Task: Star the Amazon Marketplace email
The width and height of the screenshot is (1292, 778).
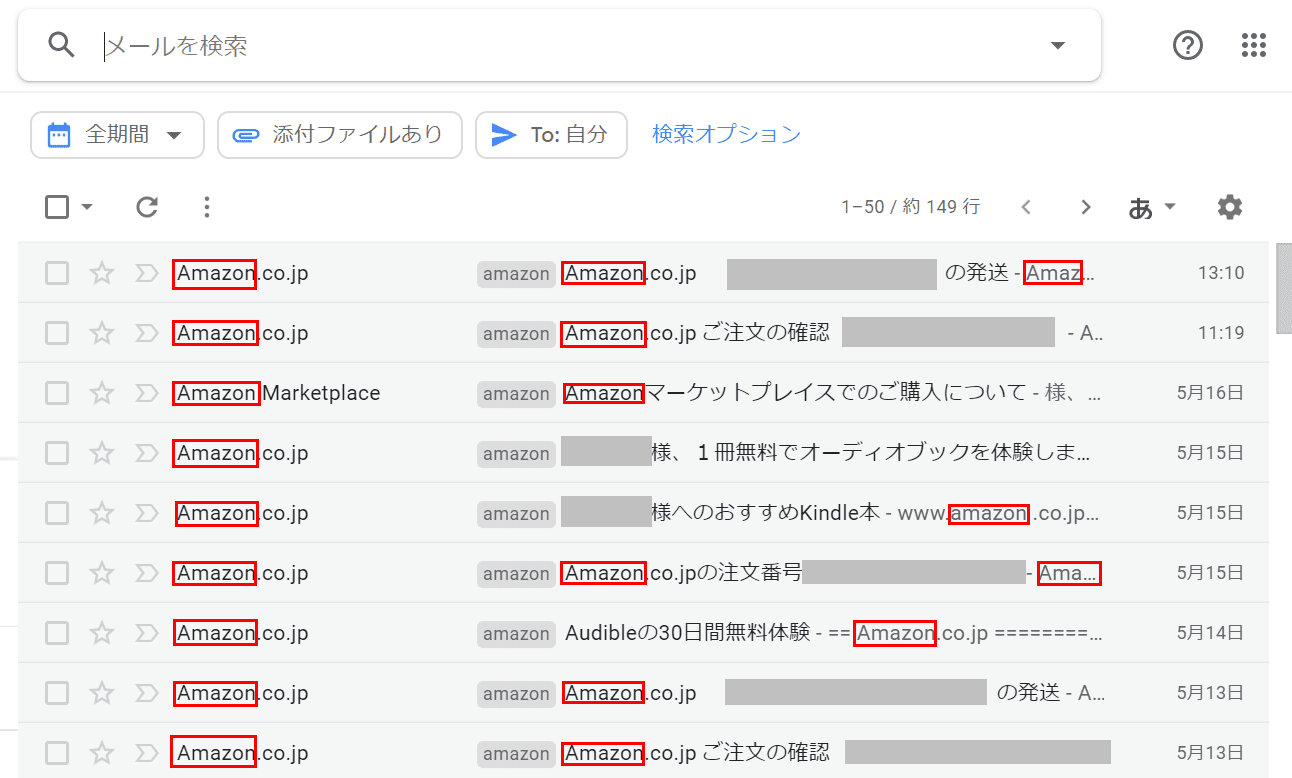Action: [x=102, y=393]
